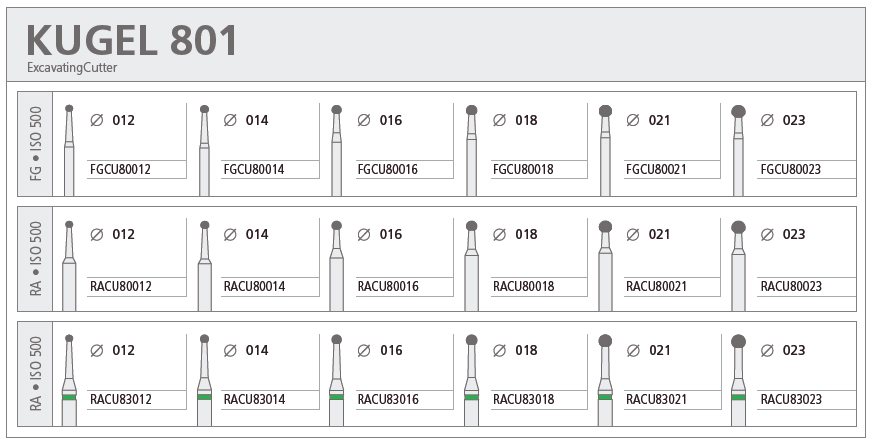Image resolution: width=873 pixels, height=447 pixels.
Task: Click the FG 012 bur illustration
Action: (x=69, y=150)
